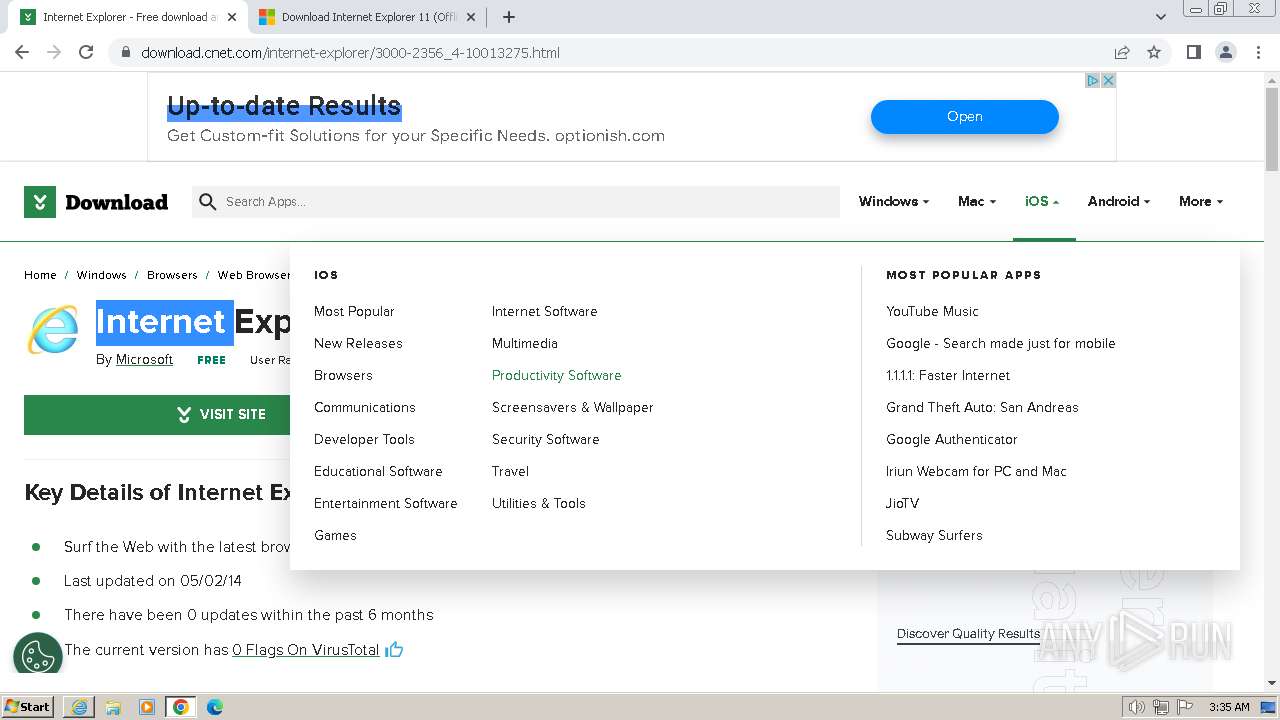Open Subway Surfers app link
This screenshot has height=720, width=1280.
coord(934,535)
